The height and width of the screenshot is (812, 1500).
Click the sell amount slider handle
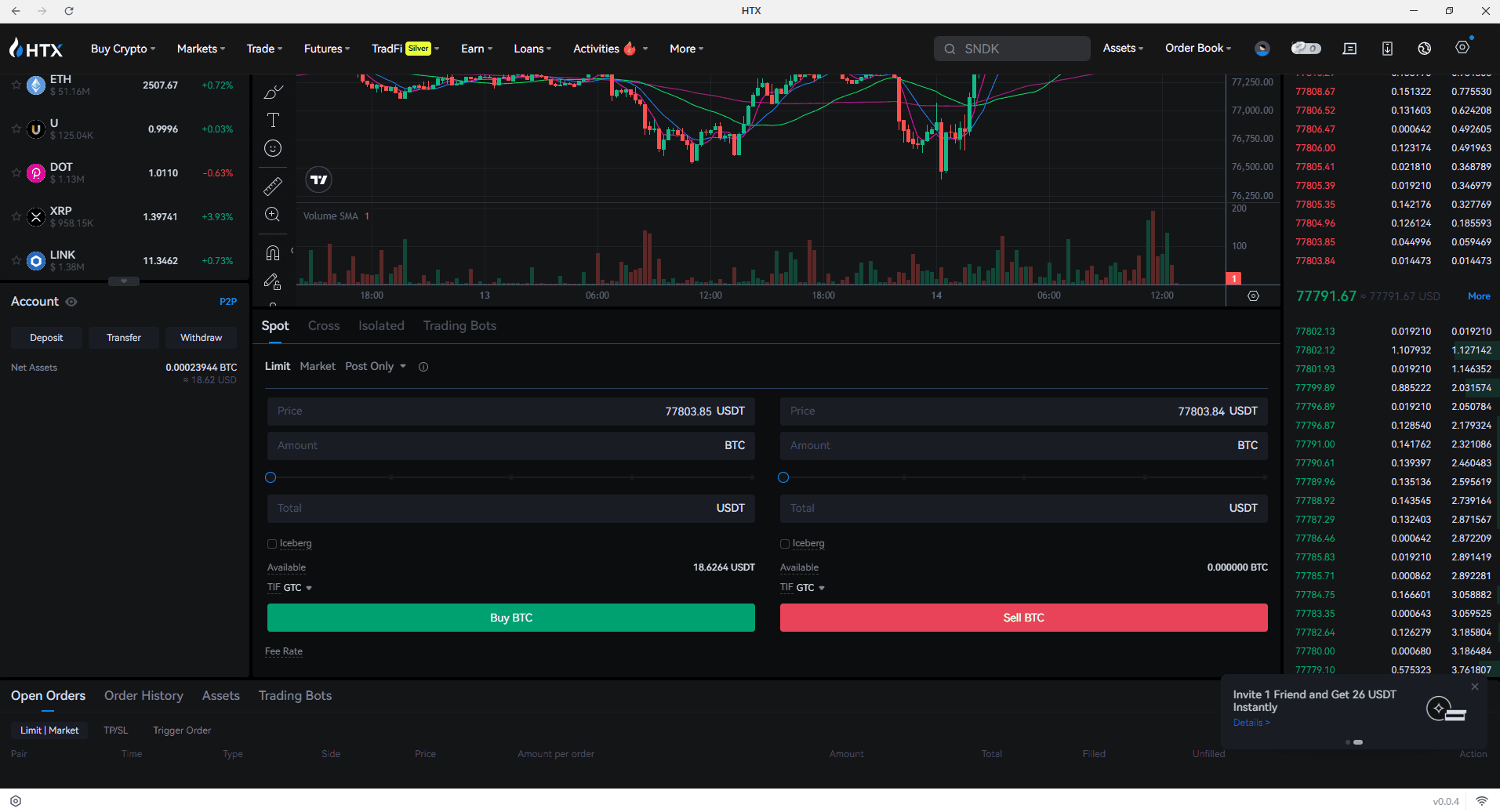(783, 477)
